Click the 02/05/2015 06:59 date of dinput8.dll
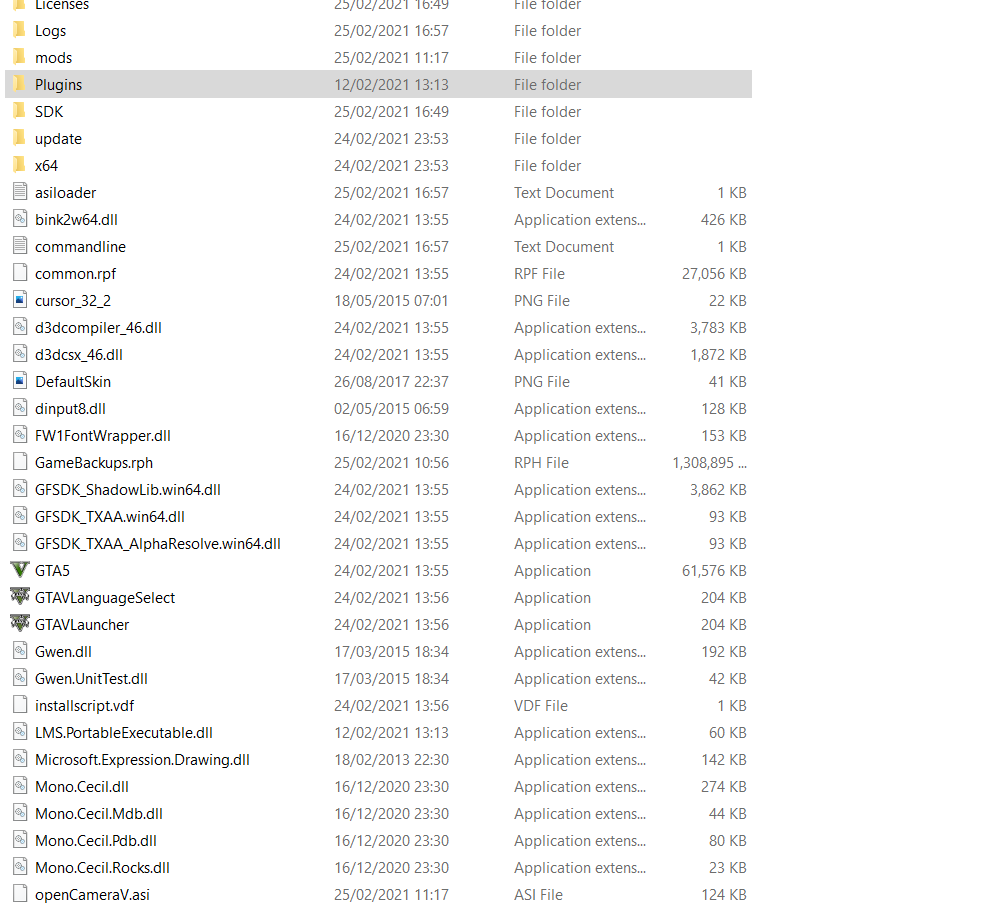 point(391,409)
